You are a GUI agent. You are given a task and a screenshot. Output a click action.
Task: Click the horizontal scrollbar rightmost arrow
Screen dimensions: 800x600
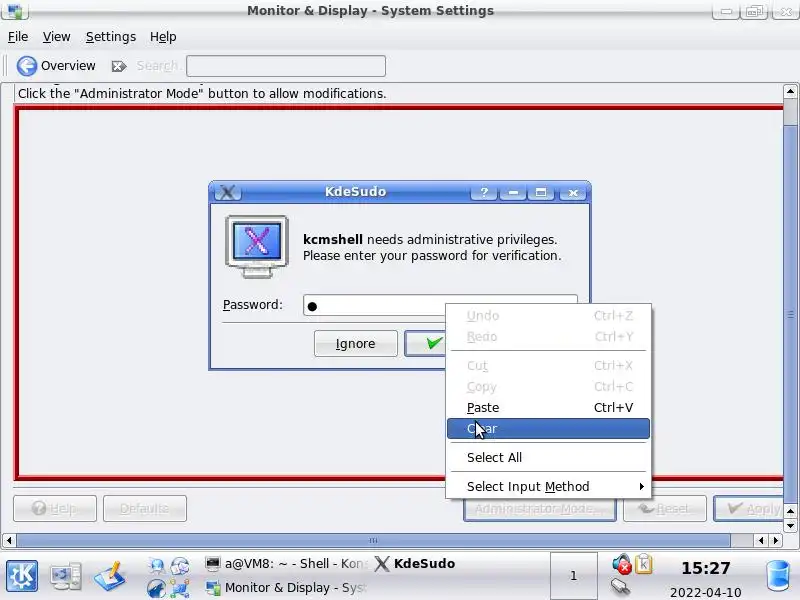point(776,540)
